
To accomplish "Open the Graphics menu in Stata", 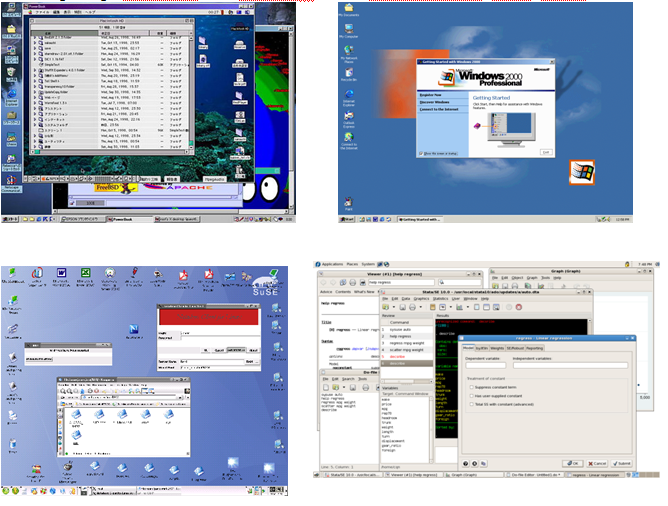I will (x=421, y=299).
